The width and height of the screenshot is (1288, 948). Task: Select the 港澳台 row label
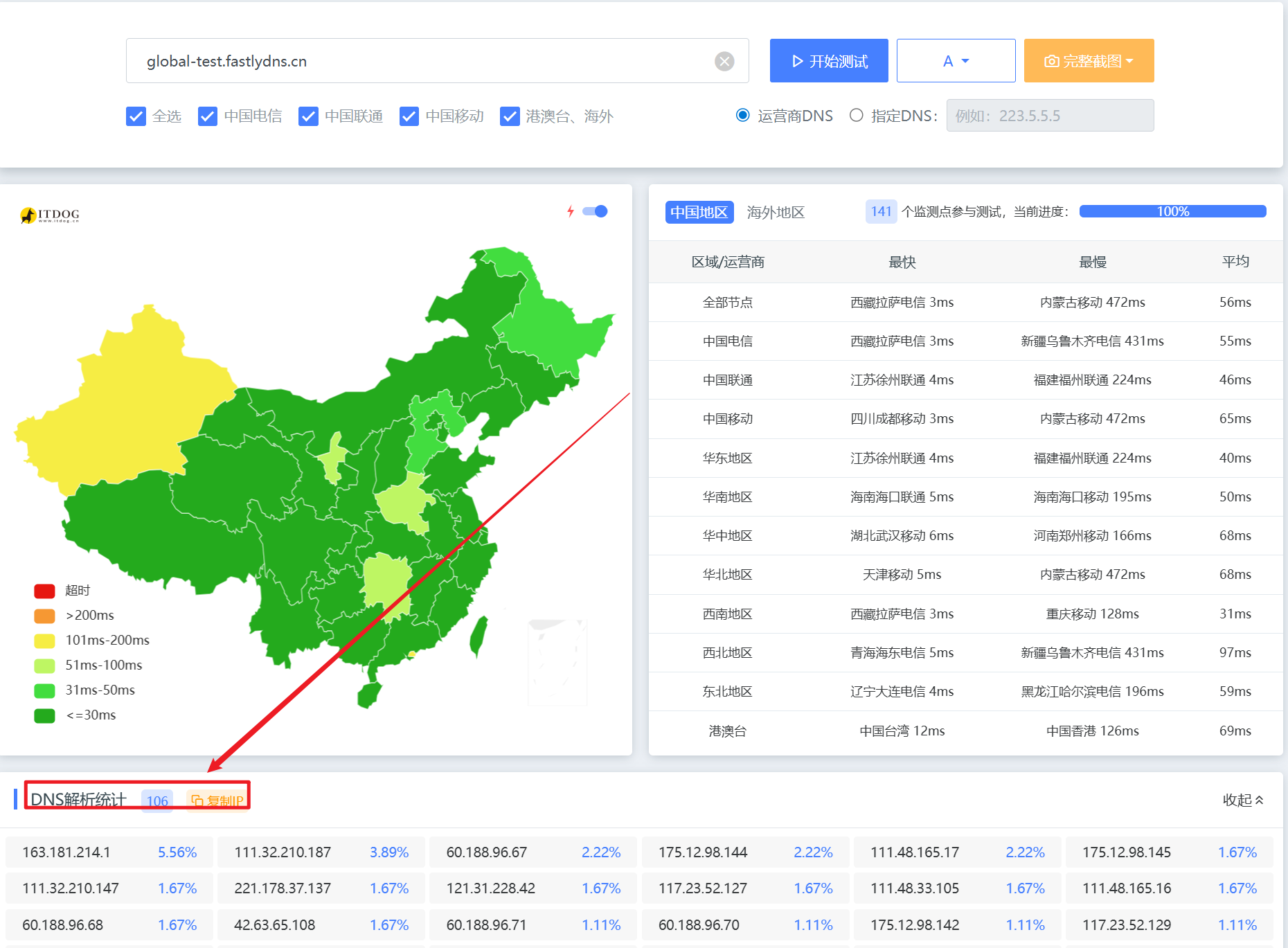pos(728,731)
